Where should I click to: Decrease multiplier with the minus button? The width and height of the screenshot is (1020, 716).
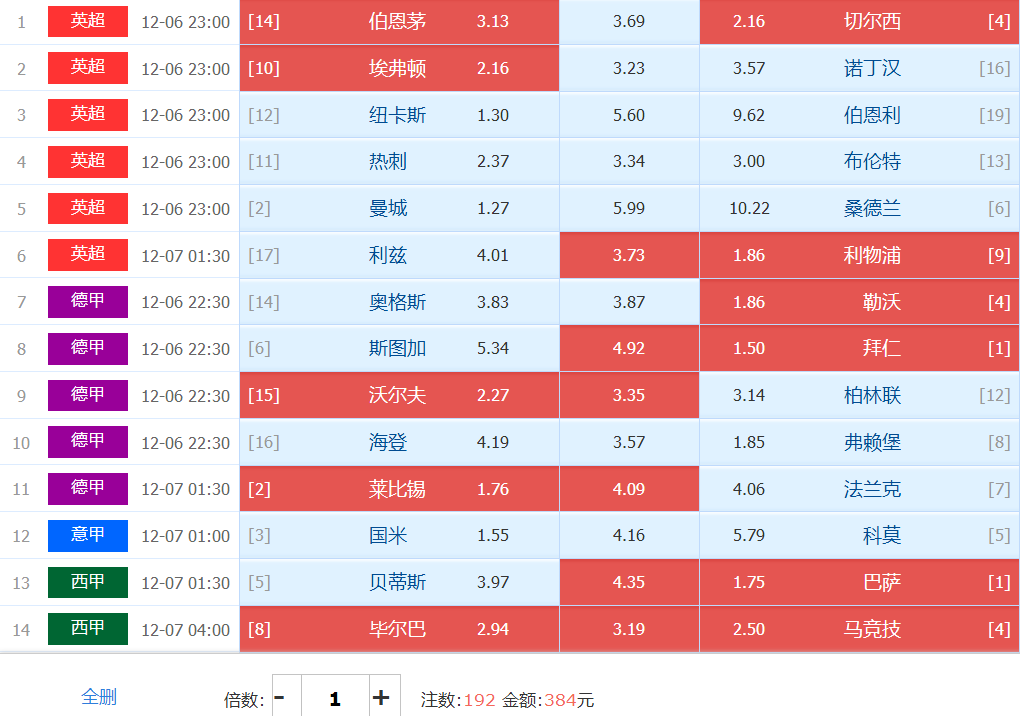tap(280, 698)
